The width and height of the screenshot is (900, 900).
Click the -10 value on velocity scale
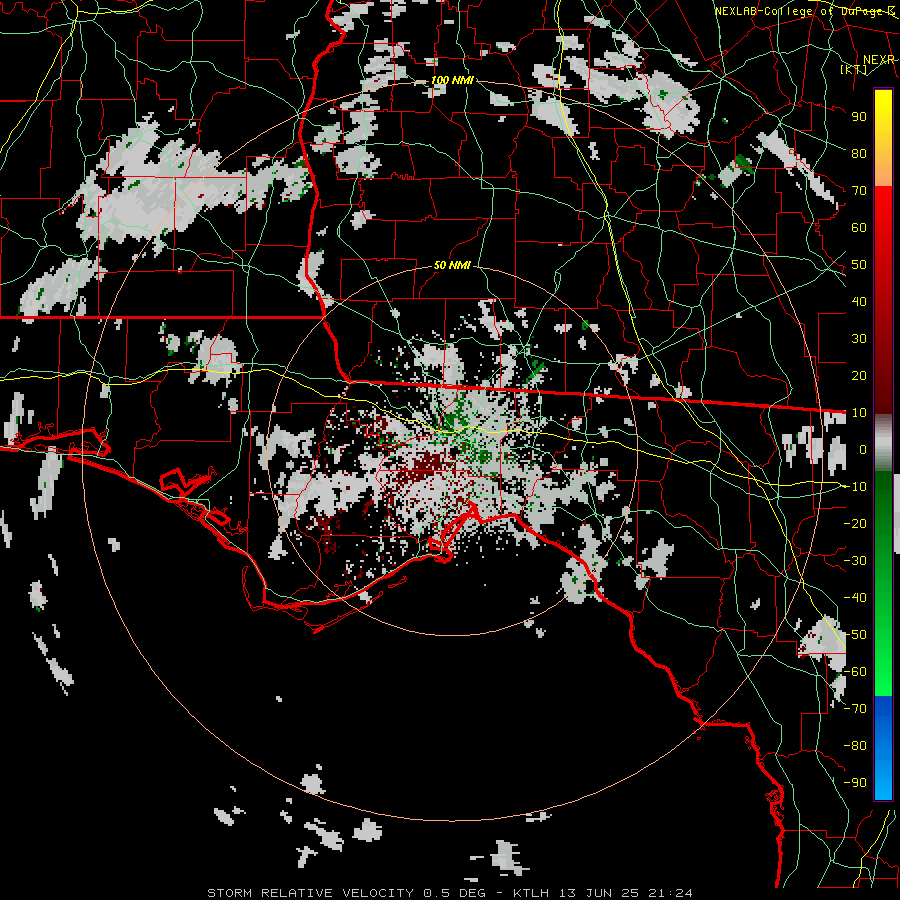tap(855, 487)
